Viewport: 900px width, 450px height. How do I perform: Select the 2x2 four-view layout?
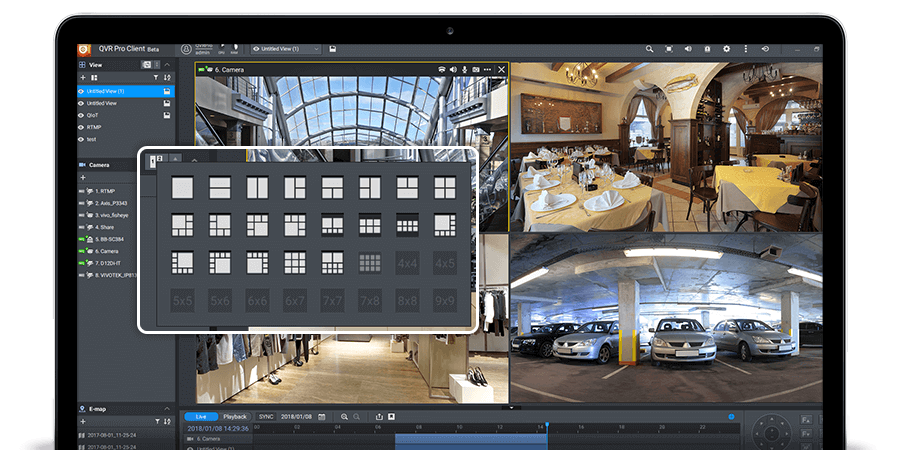coord(445,188)
